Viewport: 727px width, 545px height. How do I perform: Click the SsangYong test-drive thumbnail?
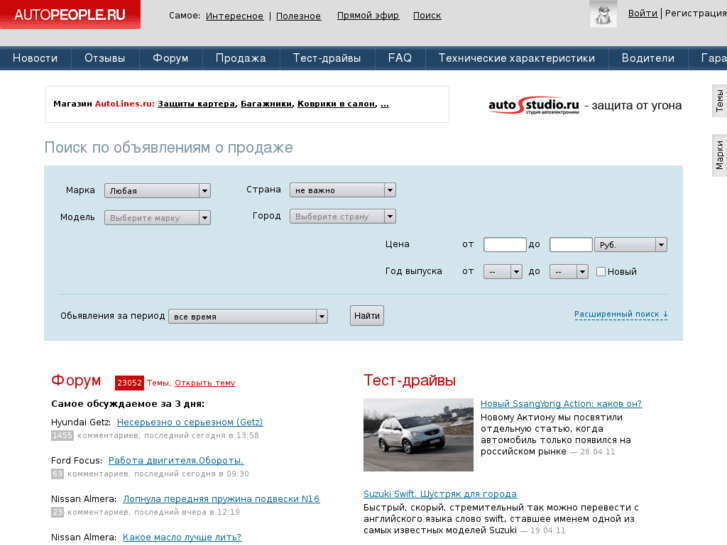click(418, 435)
